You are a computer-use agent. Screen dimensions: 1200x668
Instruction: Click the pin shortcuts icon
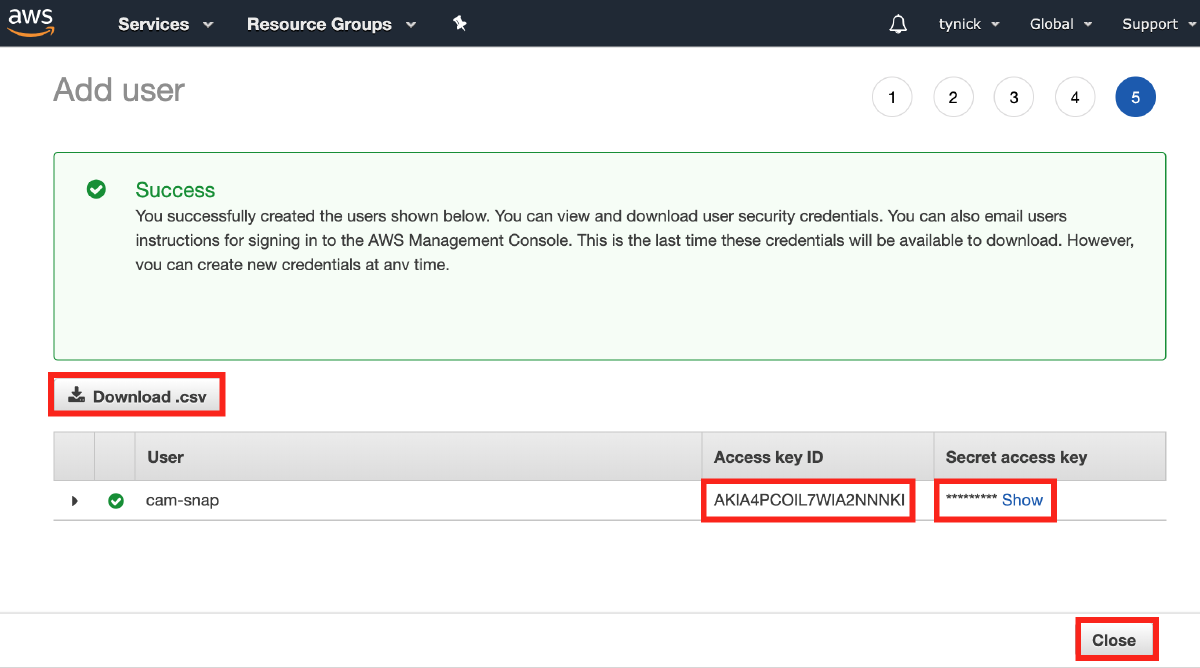coord(460,23)
